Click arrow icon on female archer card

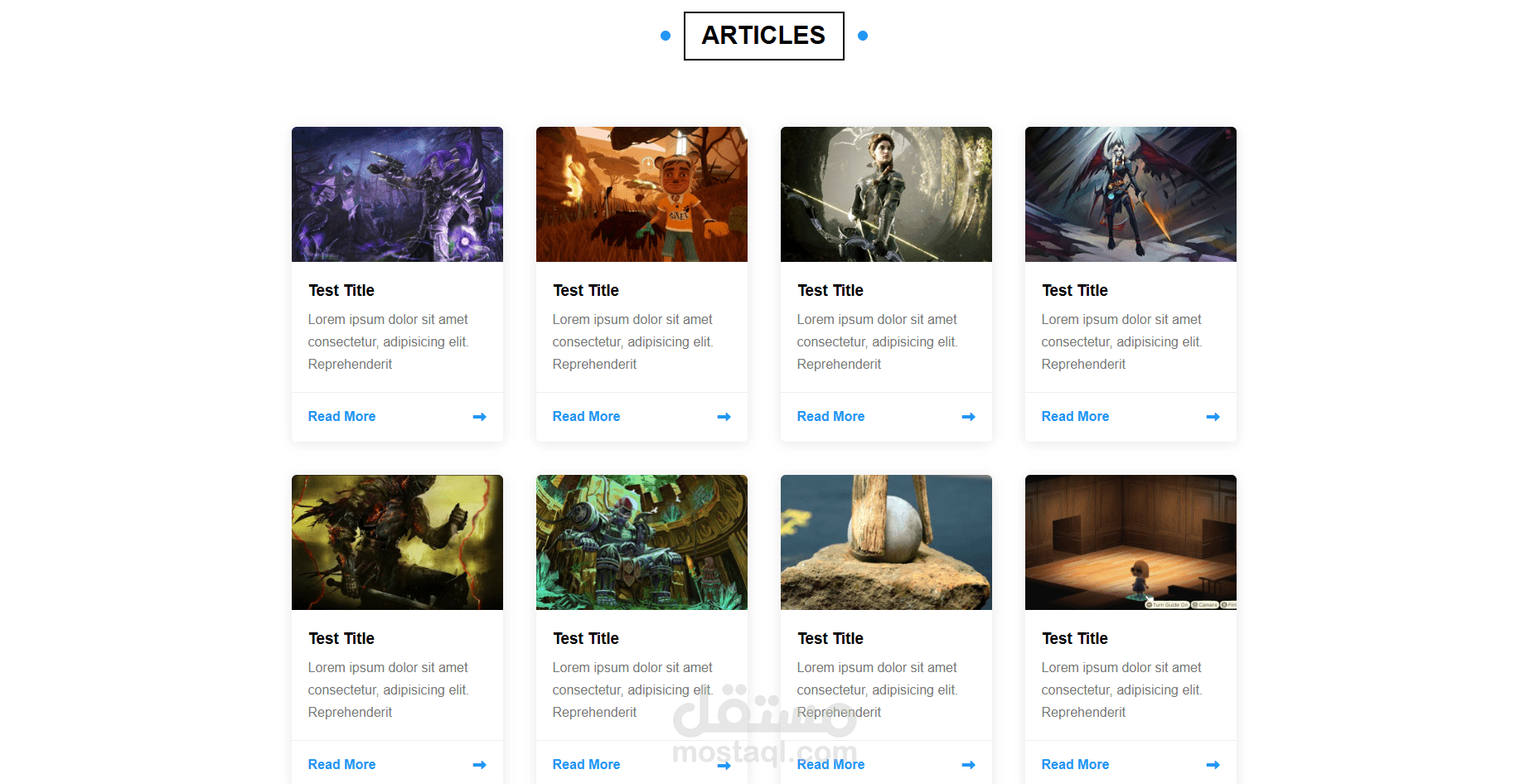click(968, 417)
